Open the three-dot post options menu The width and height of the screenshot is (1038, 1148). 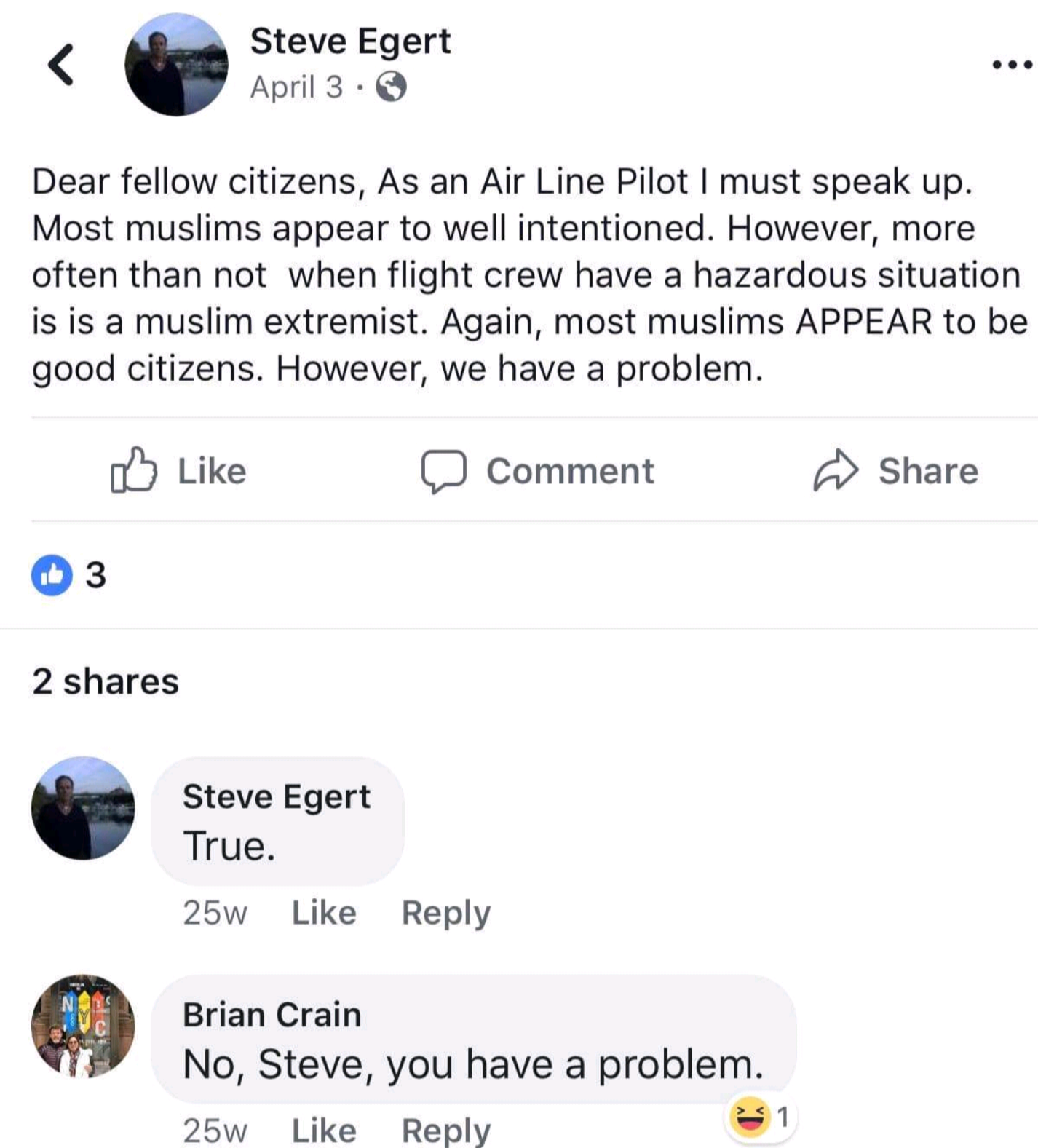[1011, 66]
